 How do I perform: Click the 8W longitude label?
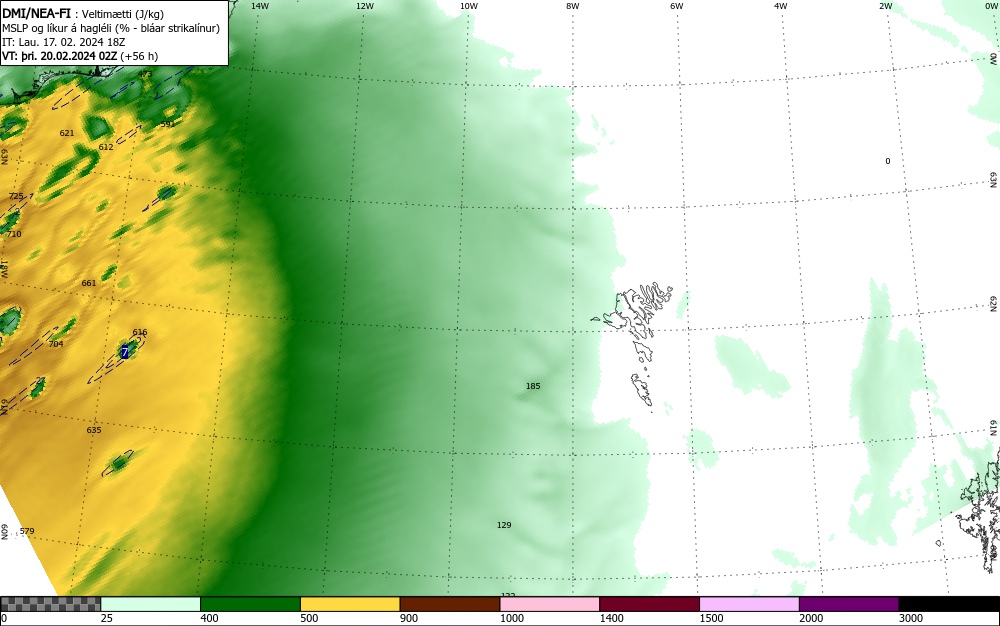[573, 6]
